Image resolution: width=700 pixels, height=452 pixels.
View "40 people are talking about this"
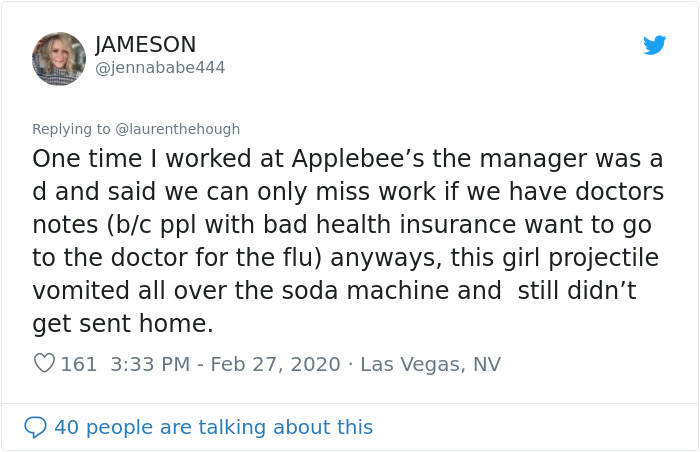pos(213,427)
